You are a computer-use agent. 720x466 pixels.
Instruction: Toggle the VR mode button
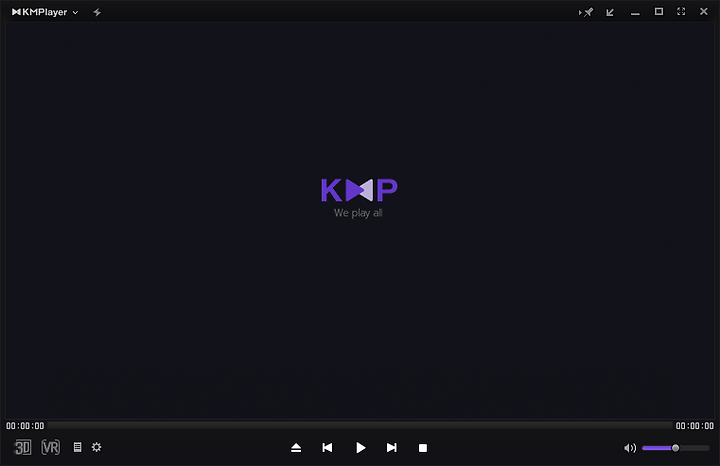[x=51, y=447]
